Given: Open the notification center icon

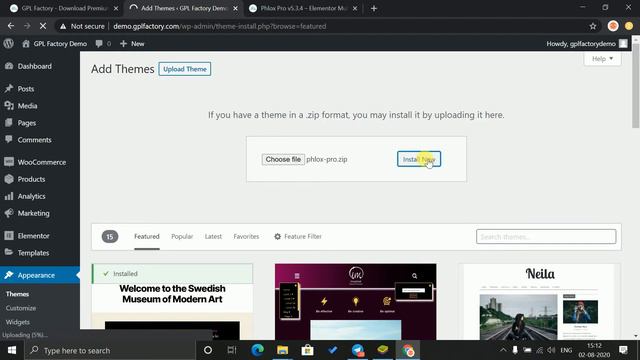Looking at the screenshot, I should click(x=623, y=350).
